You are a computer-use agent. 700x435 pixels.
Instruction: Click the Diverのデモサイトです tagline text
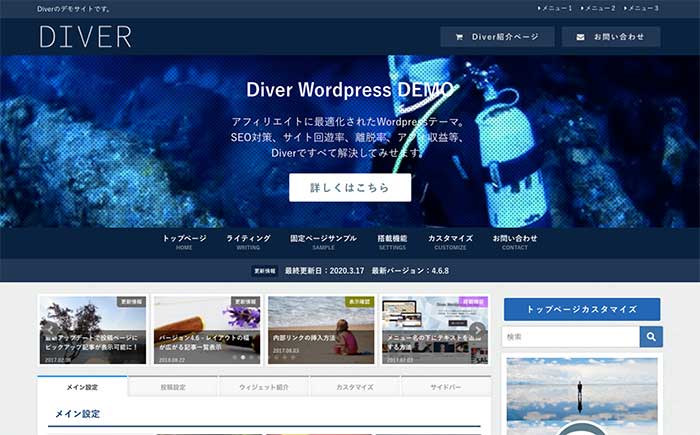(74, 9)
